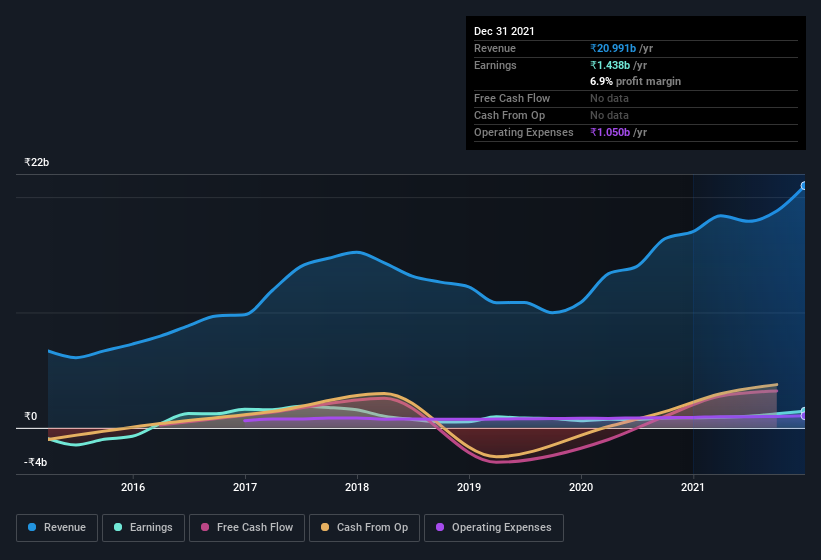Click the ₹20.991b revenue value

click(x=613, y=48)
